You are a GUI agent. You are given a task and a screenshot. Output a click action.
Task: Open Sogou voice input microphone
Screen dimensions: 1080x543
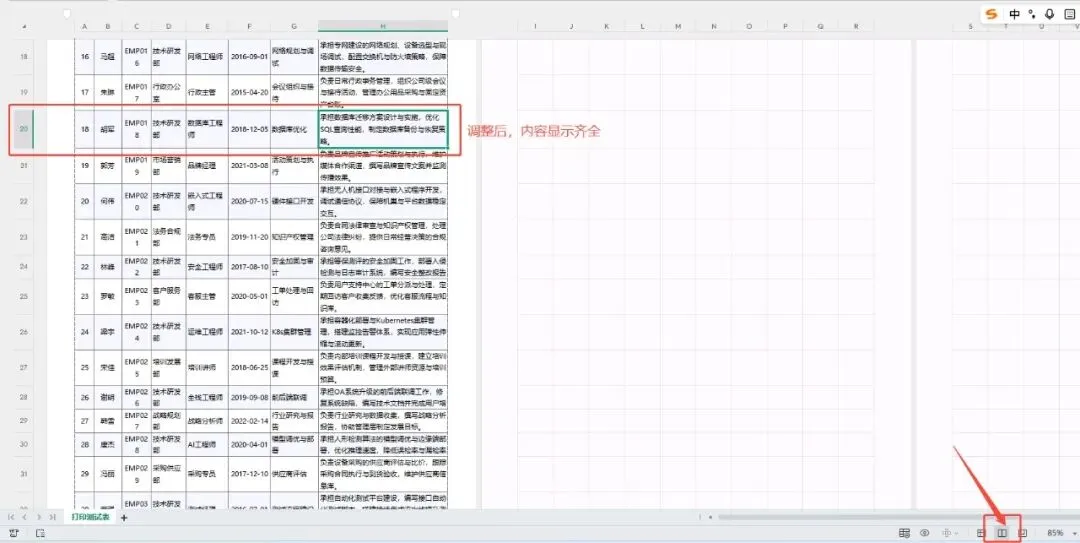click(1050, 14)
